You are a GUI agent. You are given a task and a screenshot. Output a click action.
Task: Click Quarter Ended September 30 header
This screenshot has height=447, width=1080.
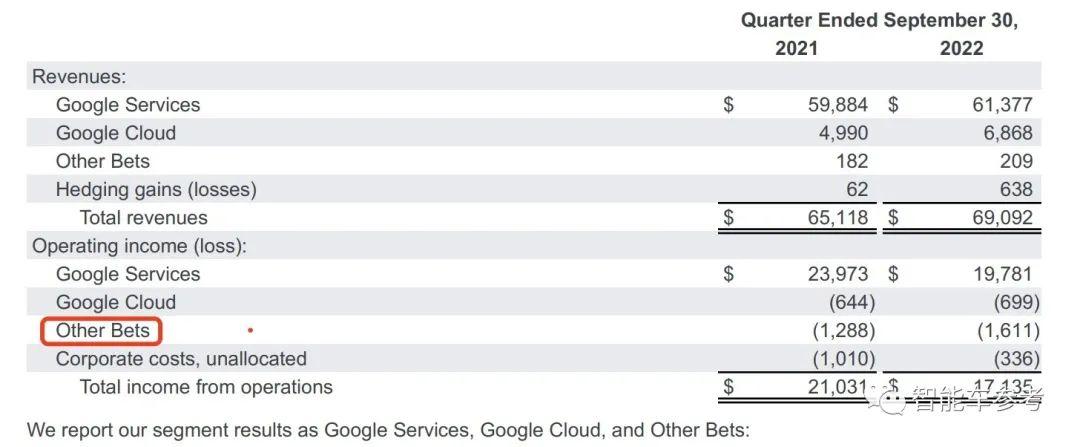pos(879,21)
